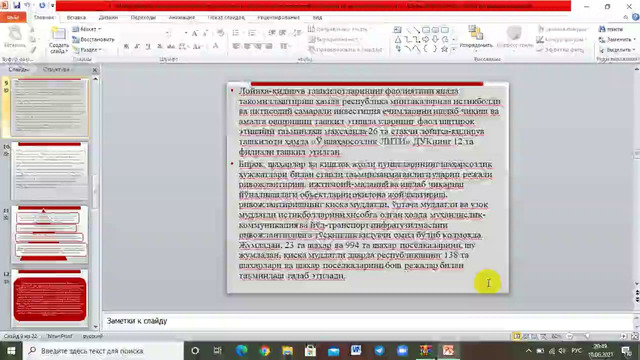This screenshot has height=360, width=640.
Task: Open the Макет layout dropdown
Action: 87,29
